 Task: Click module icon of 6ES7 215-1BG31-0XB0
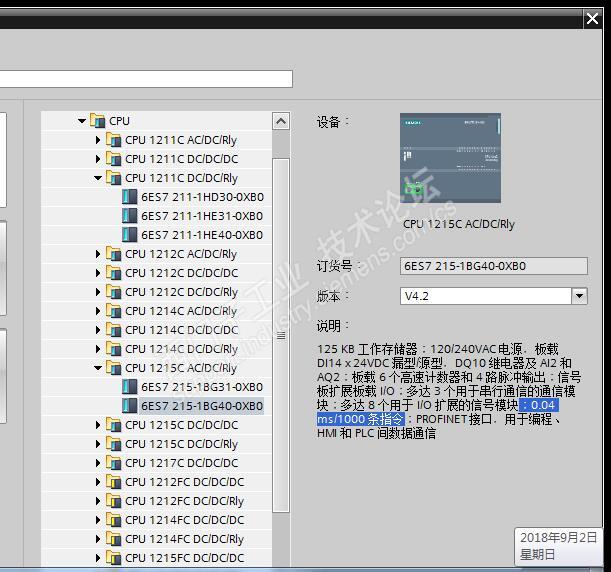130,387
